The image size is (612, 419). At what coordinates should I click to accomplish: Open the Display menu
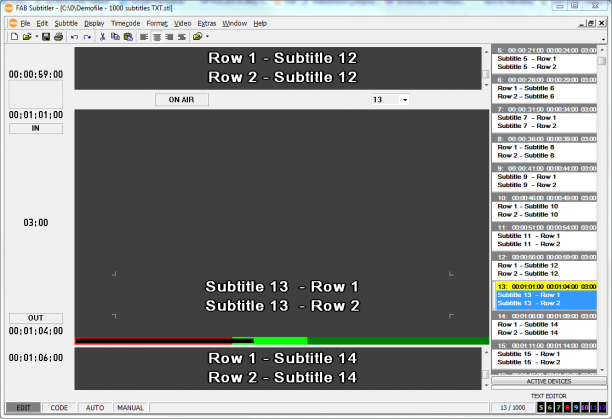pos(94,23)
